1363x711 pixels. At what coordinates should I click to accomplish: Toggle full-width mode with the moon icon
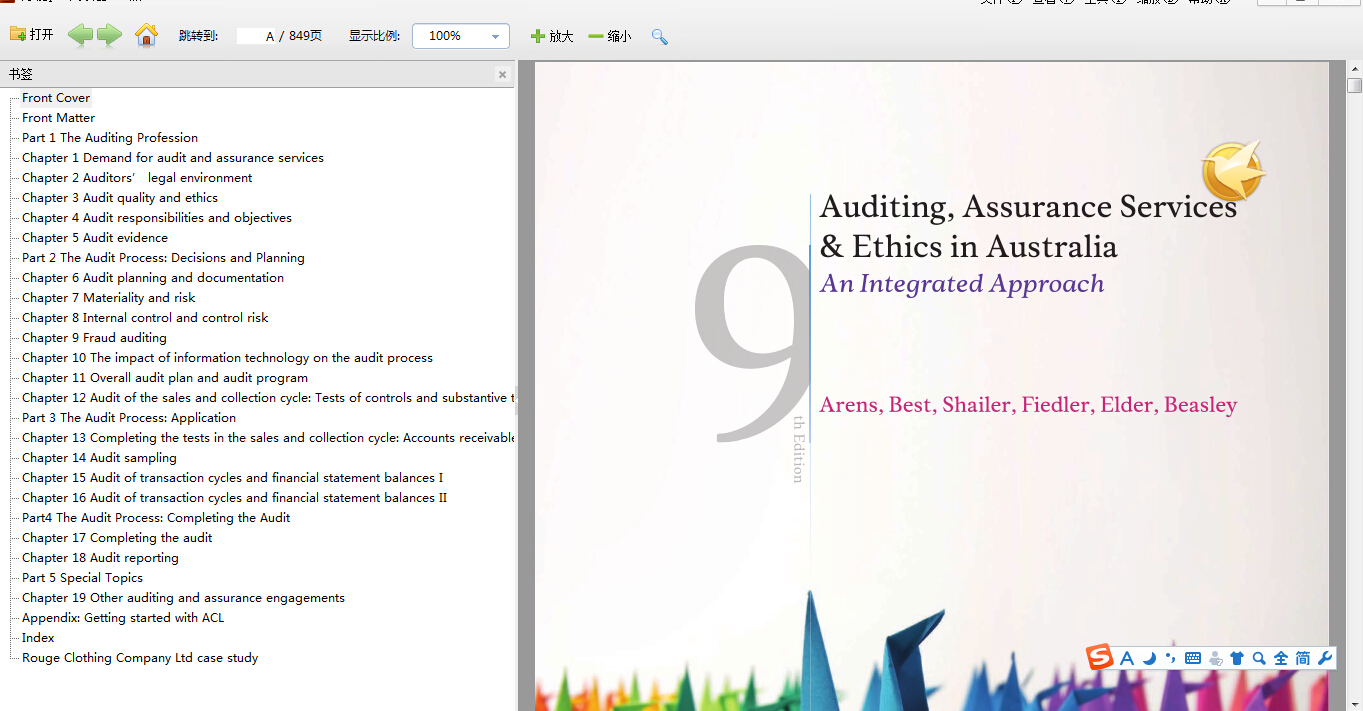[x=1149, y=658]
